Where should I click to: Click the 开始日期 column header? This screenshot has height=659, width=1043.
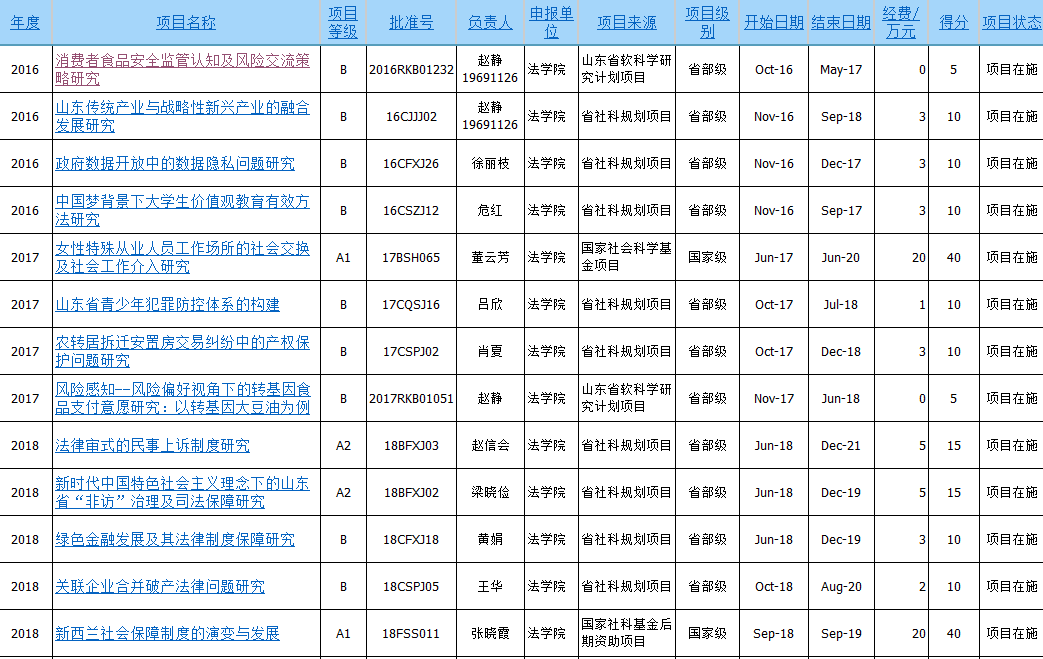coord(773,23)
